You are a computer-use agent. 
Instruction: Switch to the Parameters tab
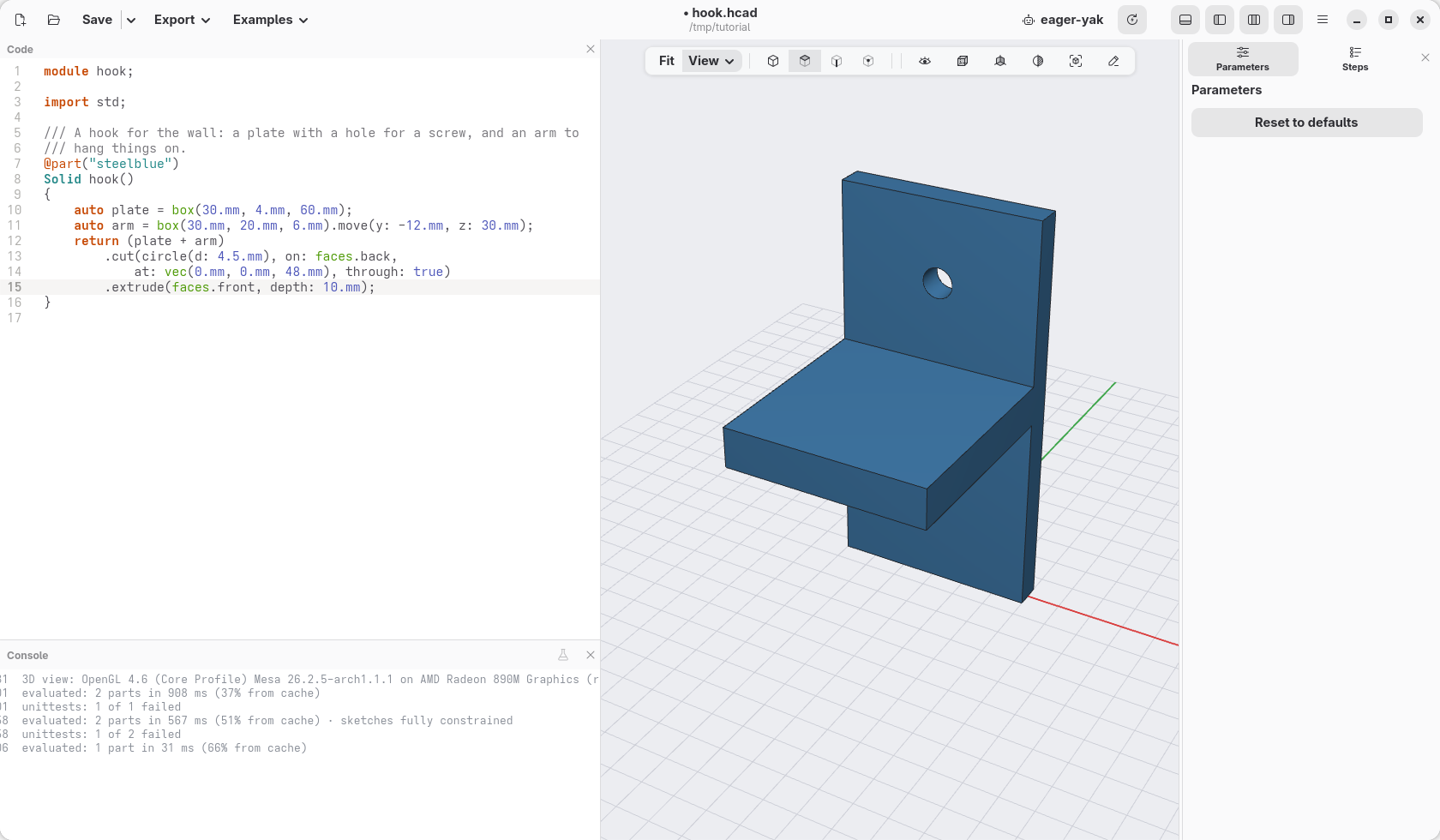[1243, 59]
